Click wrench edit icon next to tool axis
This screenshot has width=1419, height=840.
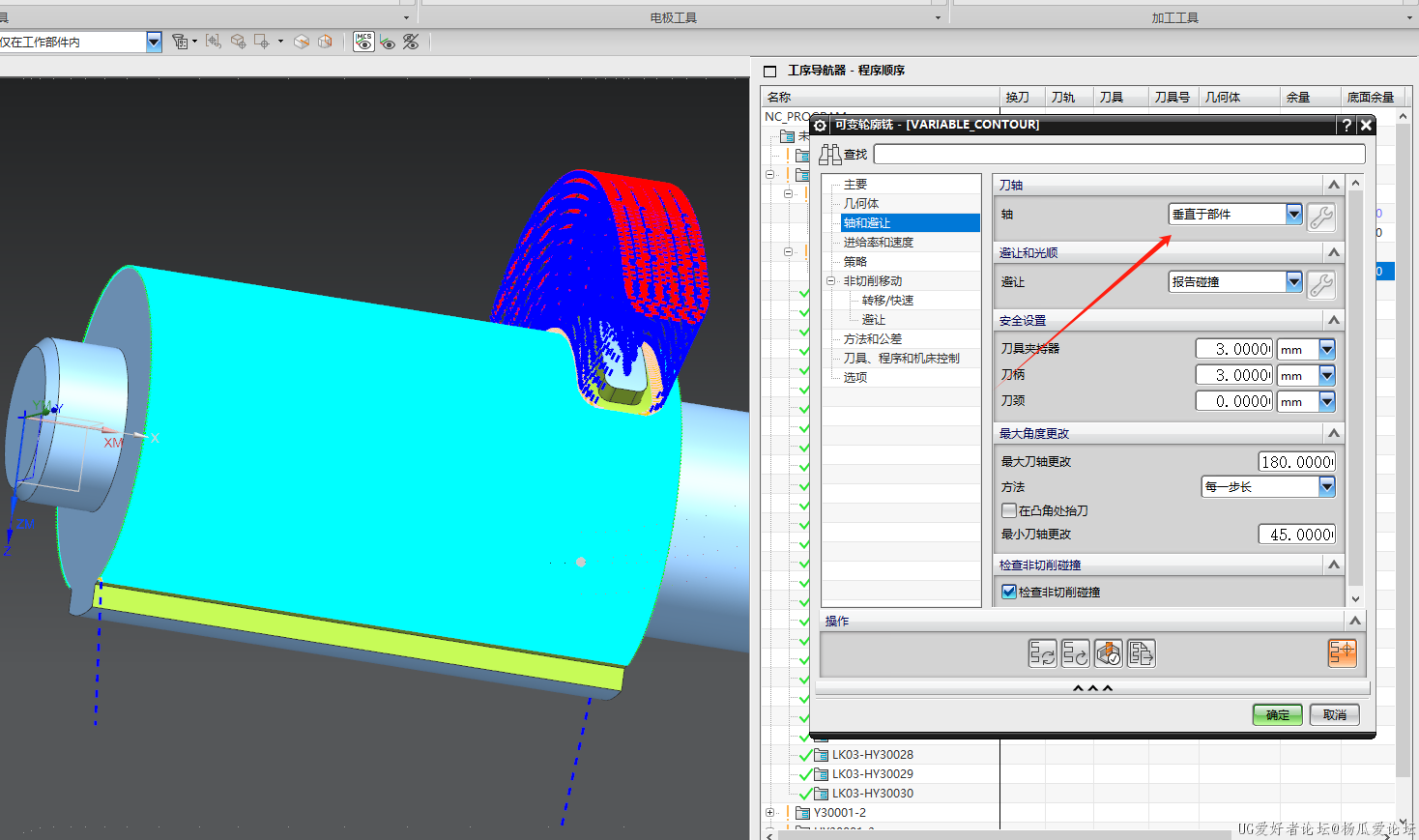pyautogui.click(x=1321, y=217)
